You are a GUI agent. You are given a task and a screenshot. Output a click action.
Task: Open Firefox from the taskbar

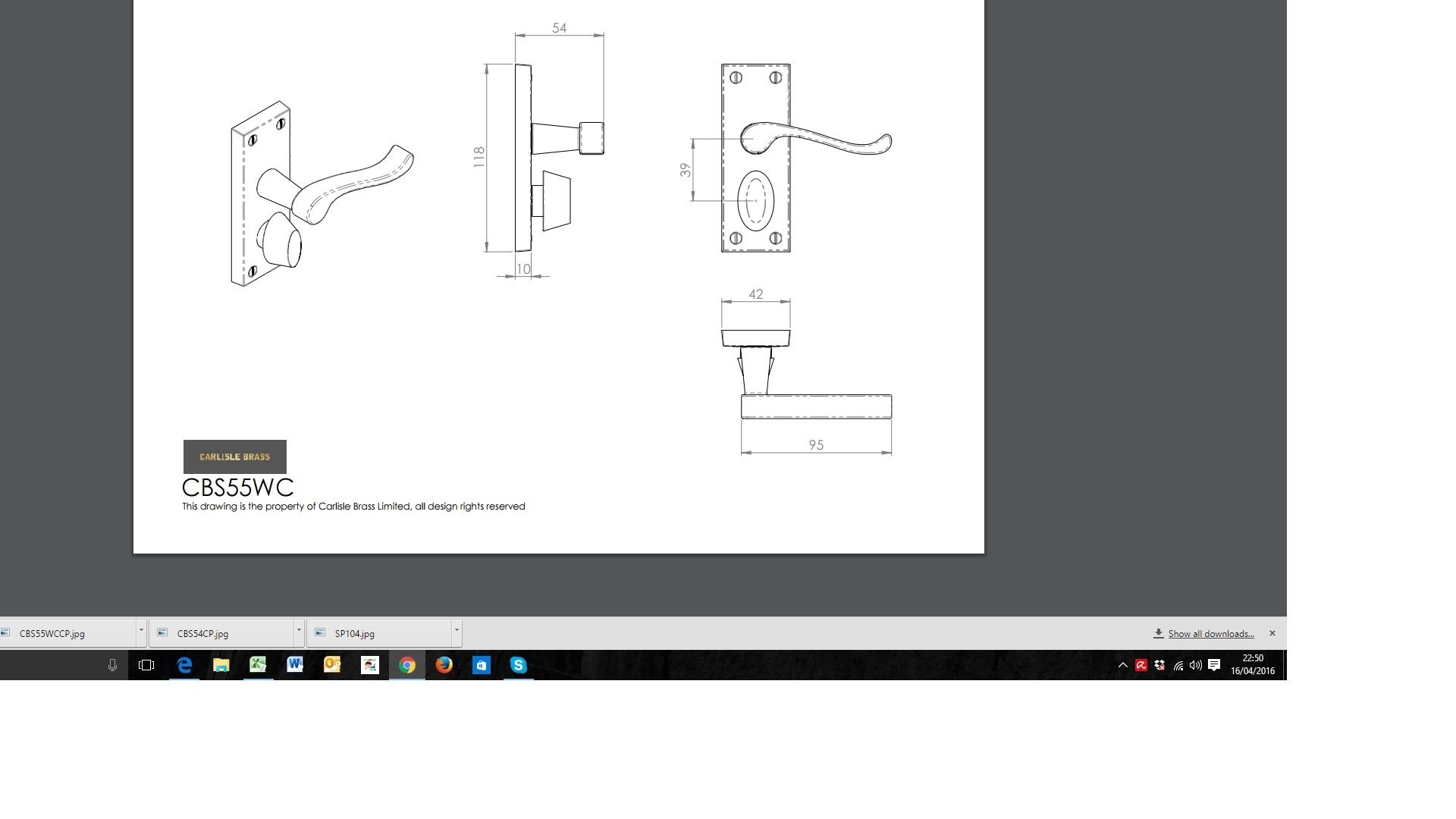(444, 665)
